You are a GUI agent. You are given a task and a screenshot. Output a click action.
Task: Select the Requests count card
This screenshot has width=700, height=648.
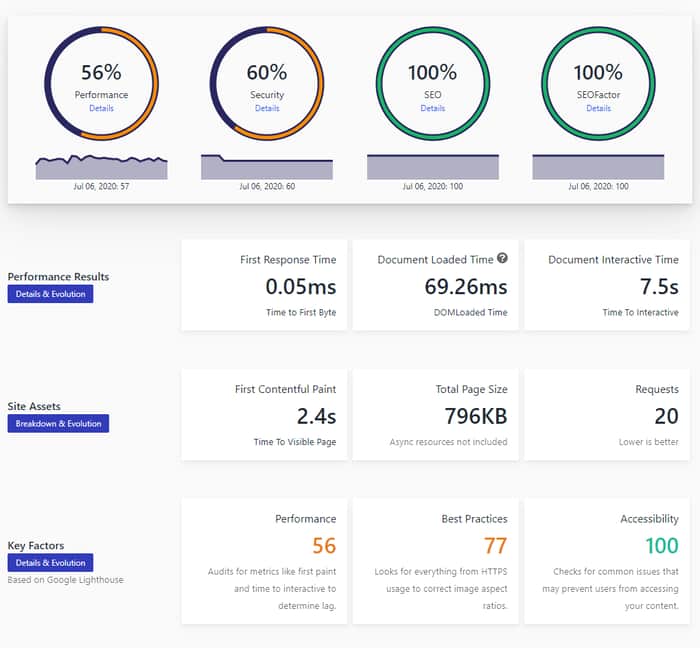(607, 415)
